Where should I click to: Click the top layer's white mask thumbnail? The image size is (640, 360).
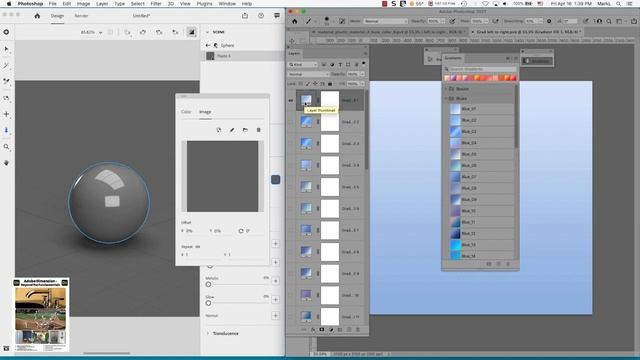tap(330, 100)
